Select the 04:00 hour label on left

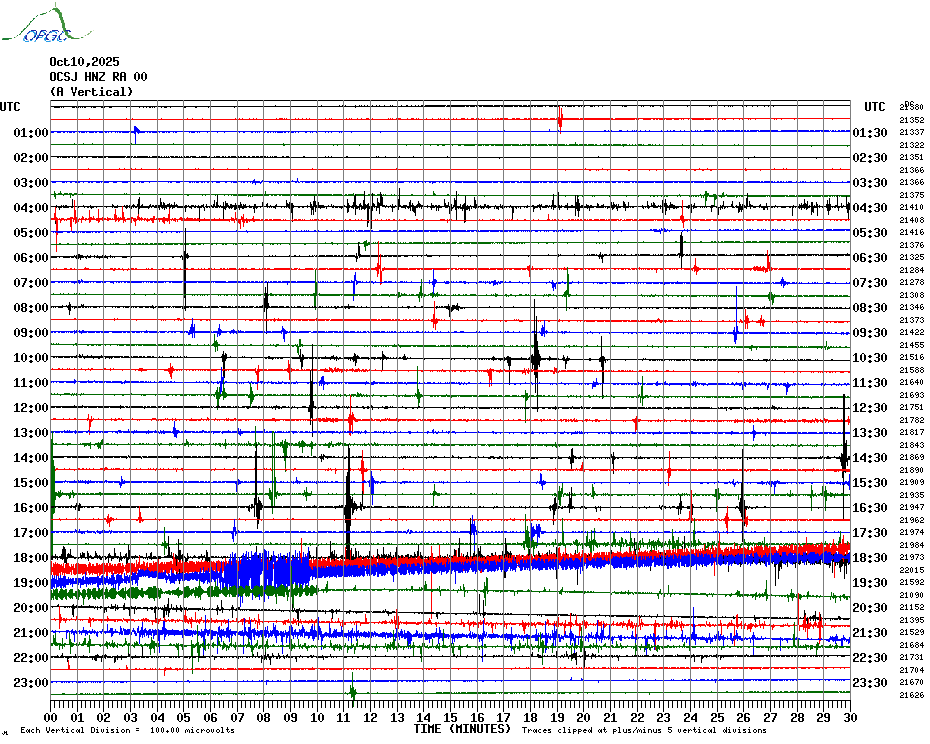tap(32, 208)
